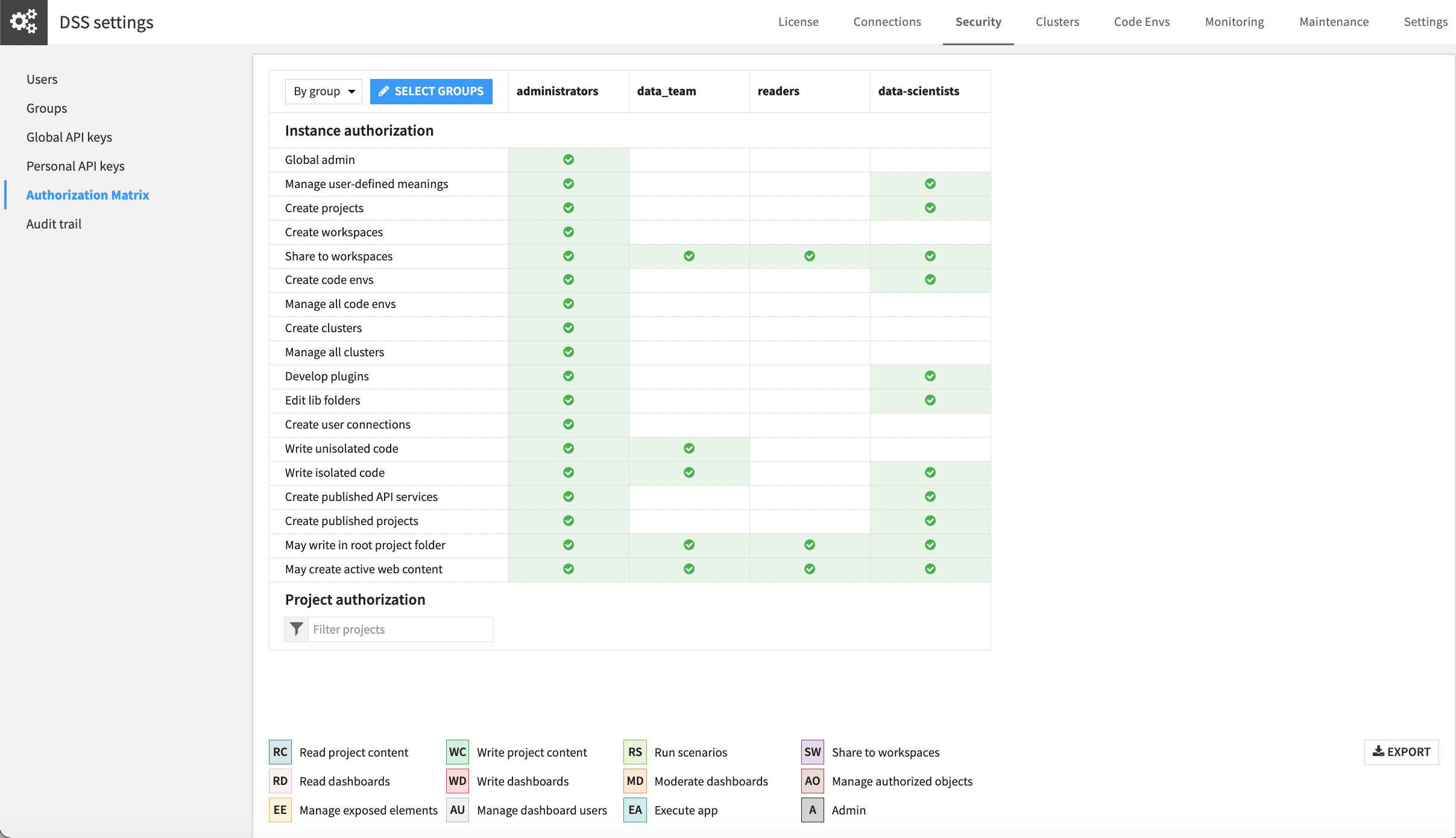Click the AO legend badge

(813, 781)
